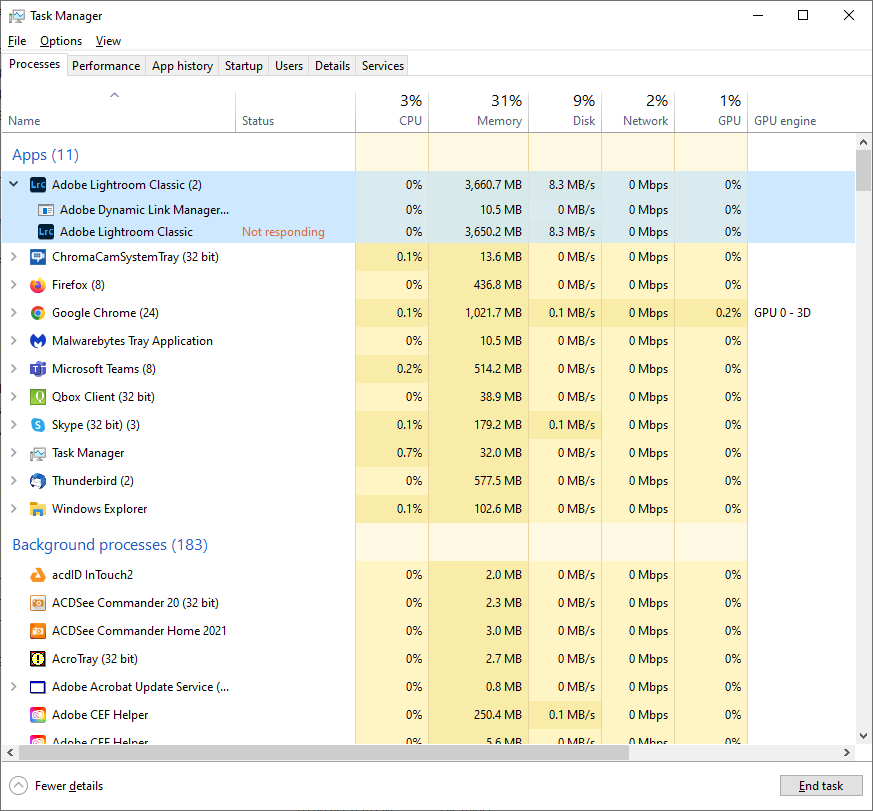Click Fewer details
This screenshot has height=811, width=873.
pyautogui.click(x=56, y=786)
